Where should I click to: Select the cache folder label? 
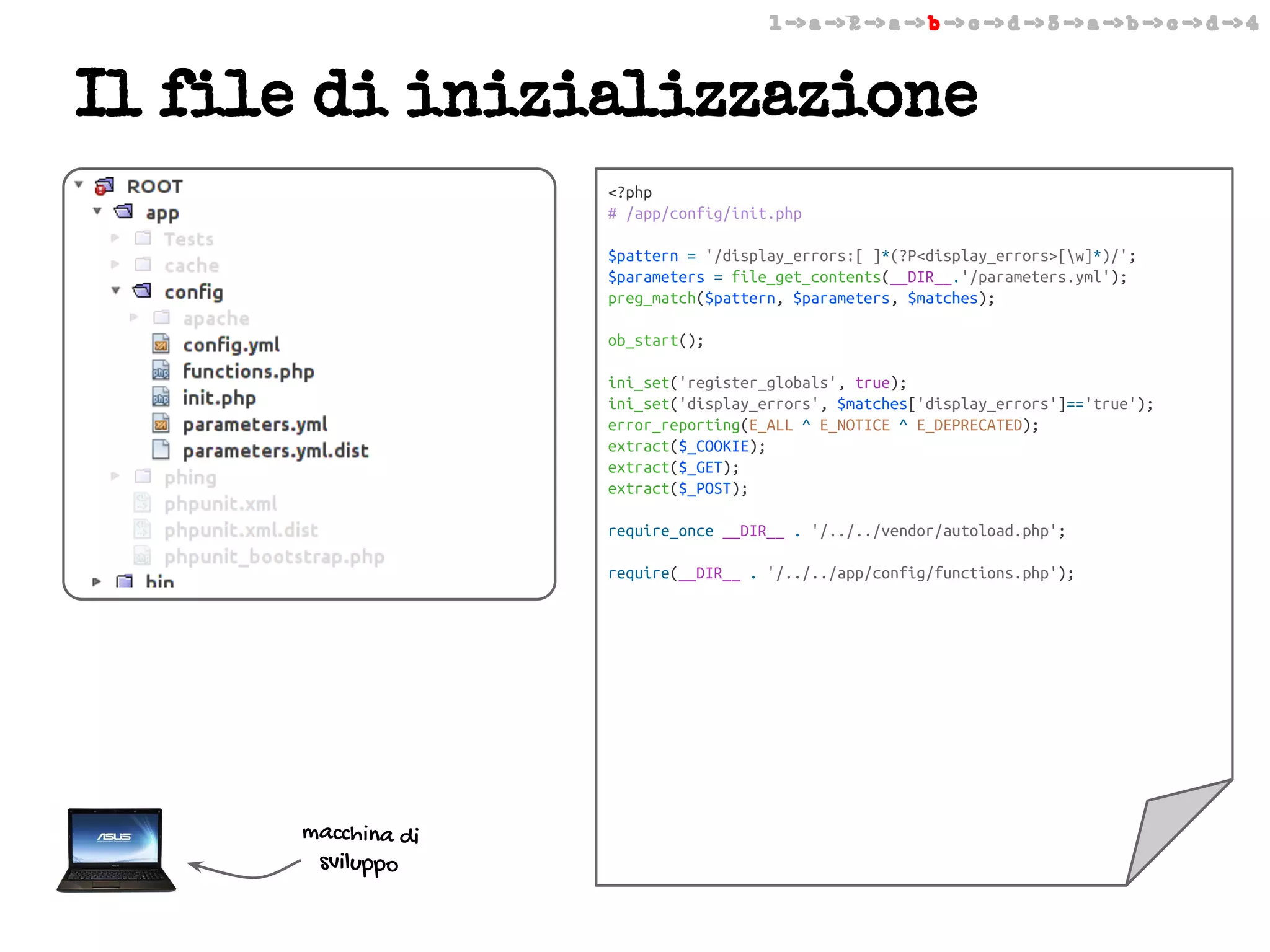coord(192,266)
